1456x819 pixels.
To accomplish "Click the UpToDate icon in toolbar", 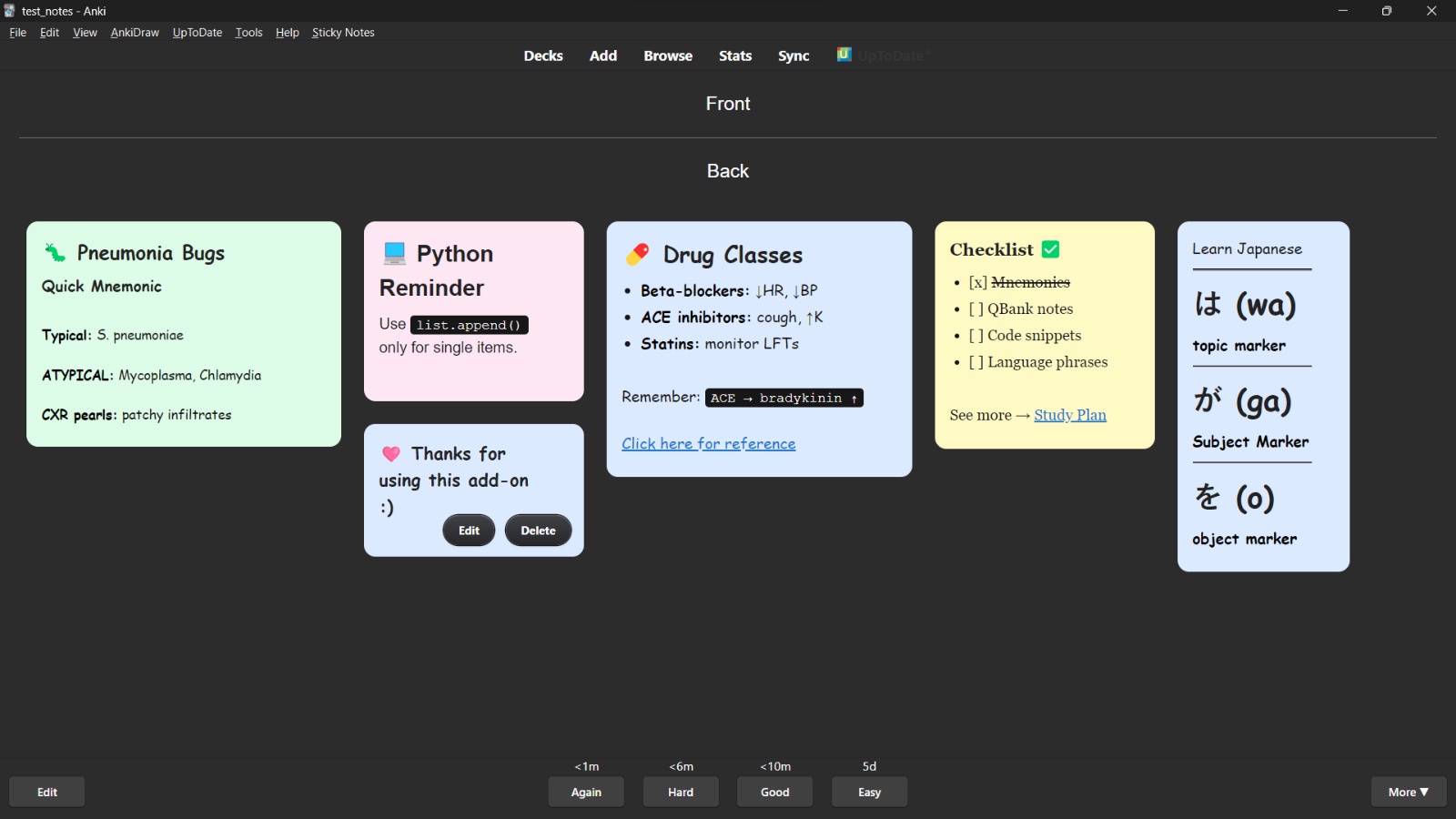I will tap(844, 55).
